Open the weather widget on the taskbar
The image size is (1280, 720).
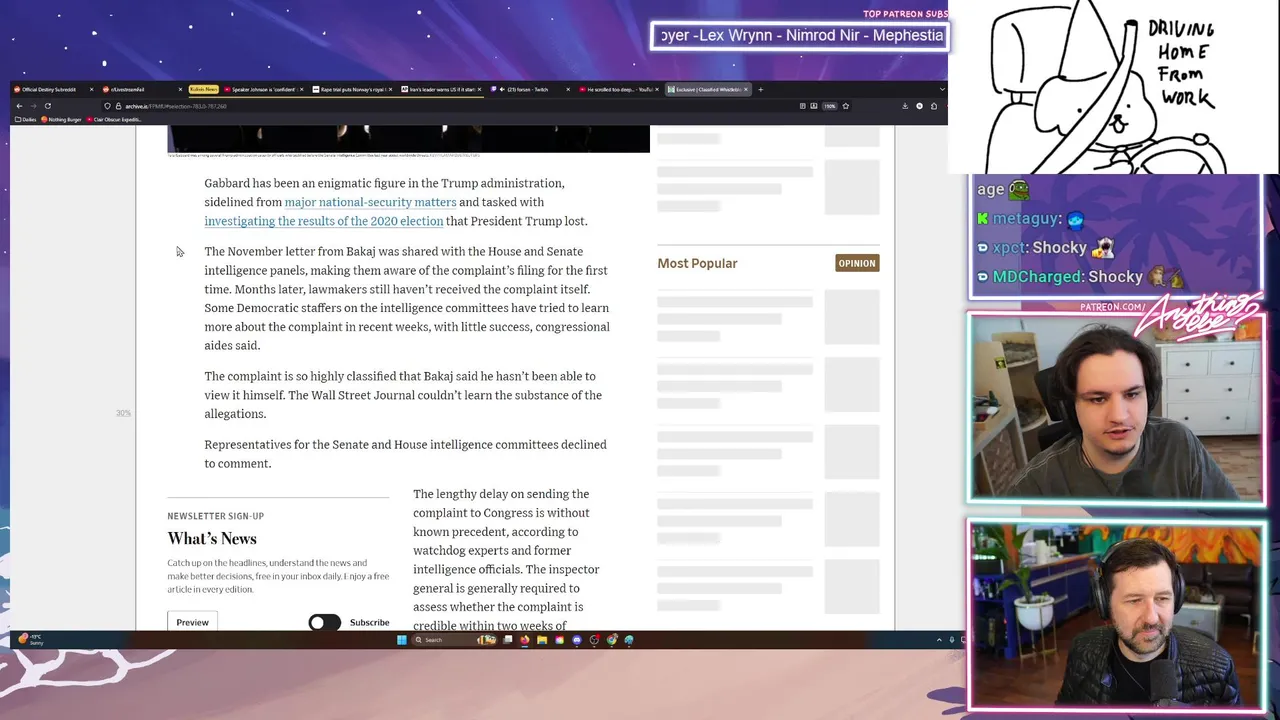tap(30, 639)
